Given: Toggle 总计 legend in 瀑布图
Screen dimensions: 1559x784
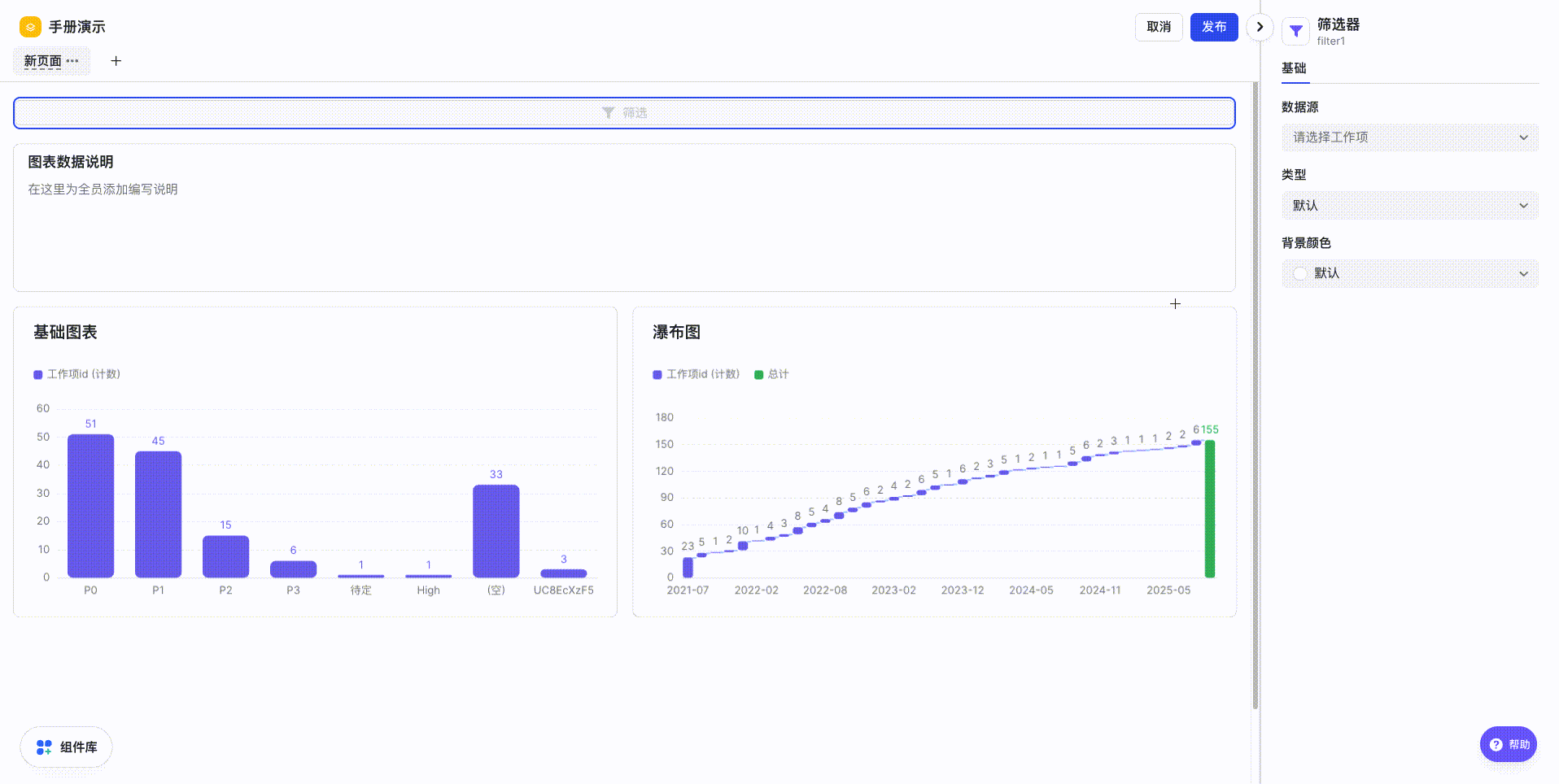Looking at the screenshot, I should [x=771, y=374].
